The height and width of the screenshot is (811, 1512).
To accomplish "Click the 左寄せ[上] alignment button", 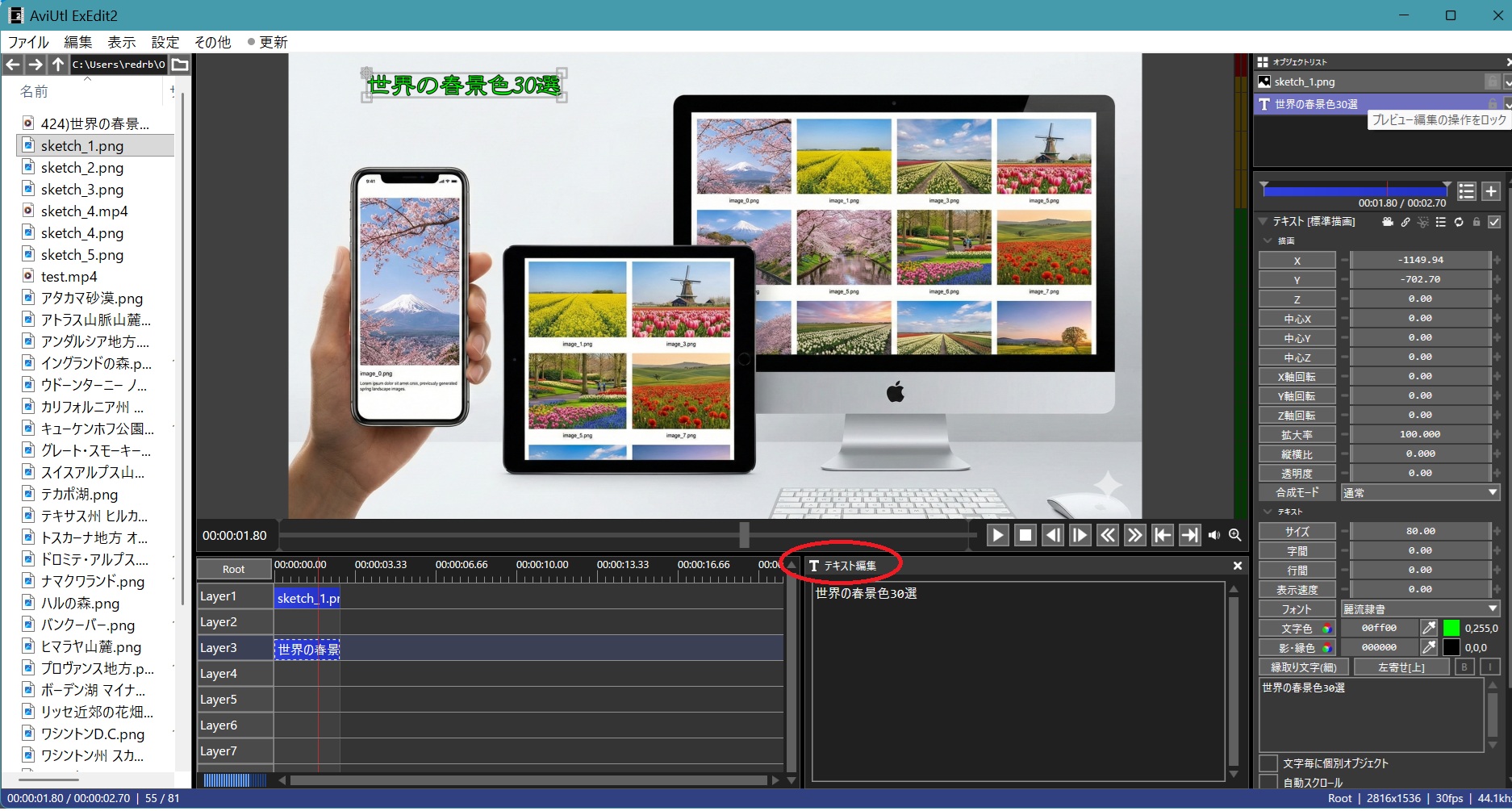I will (1401, 667).
